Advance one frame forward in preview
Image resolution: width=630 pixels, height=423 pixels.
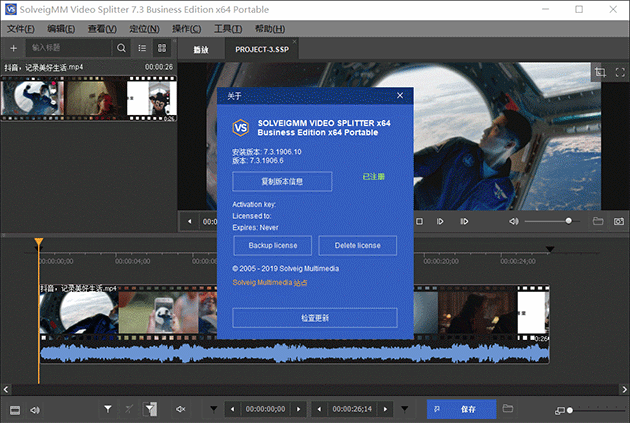(440, 221)
